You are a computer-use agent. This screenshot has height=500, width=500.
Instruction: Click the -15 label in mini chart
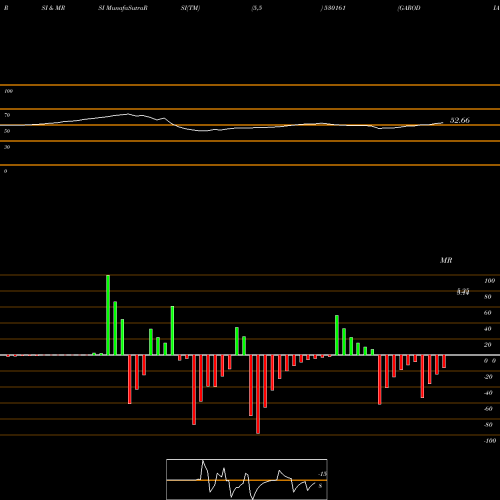(323, 474)
